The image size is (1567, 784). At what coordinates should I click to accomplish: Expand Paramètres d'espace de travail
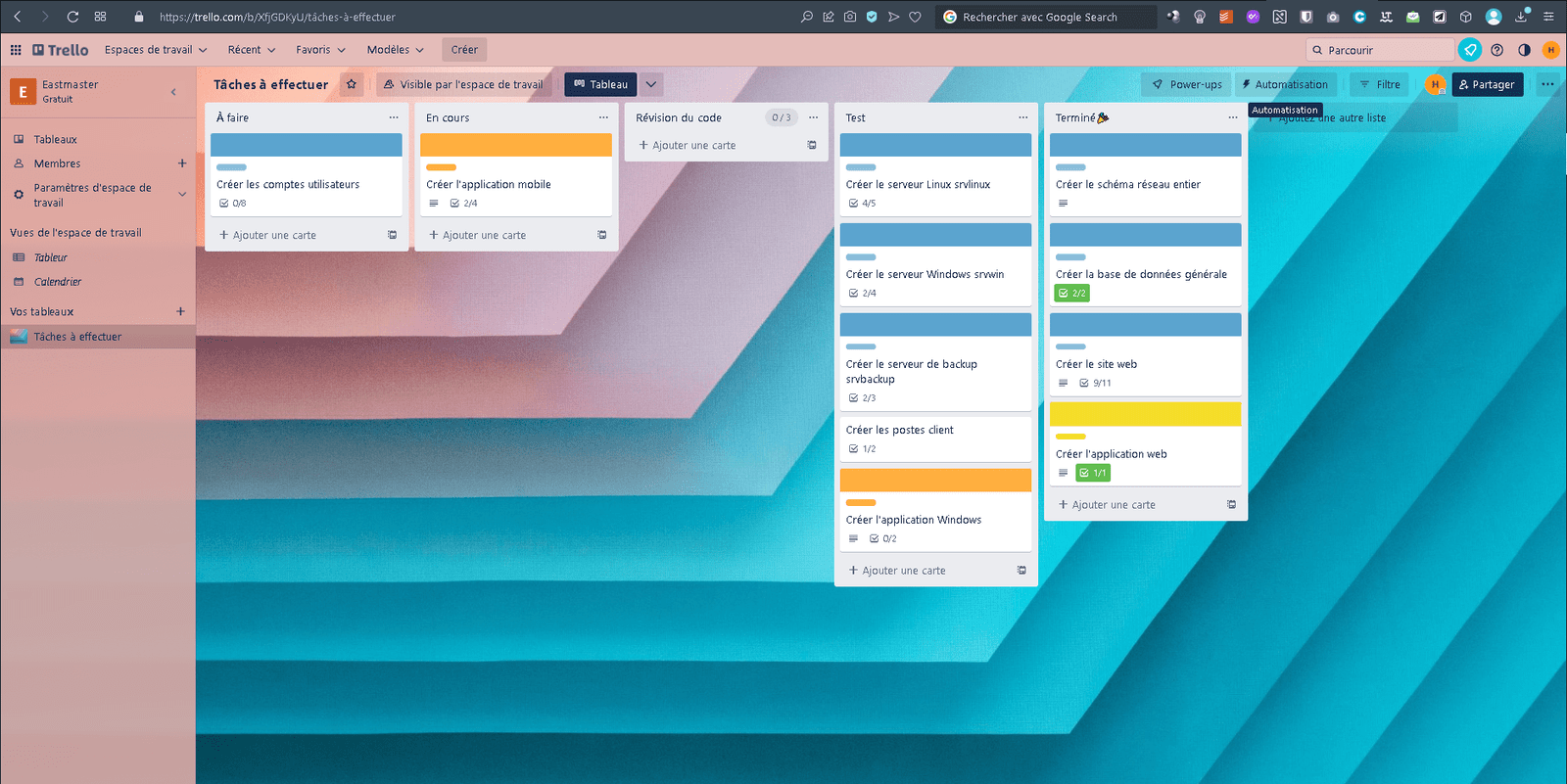pos(182,195)
